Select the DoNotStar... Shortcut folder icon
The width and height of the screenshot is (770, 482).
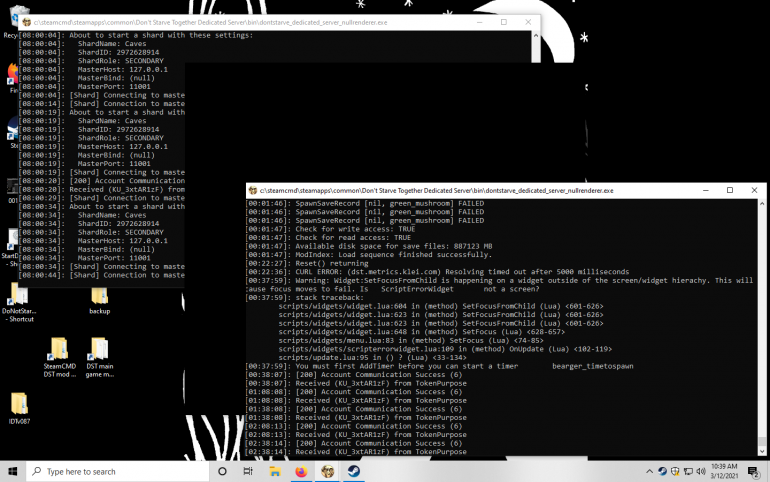tap(19, 302)
